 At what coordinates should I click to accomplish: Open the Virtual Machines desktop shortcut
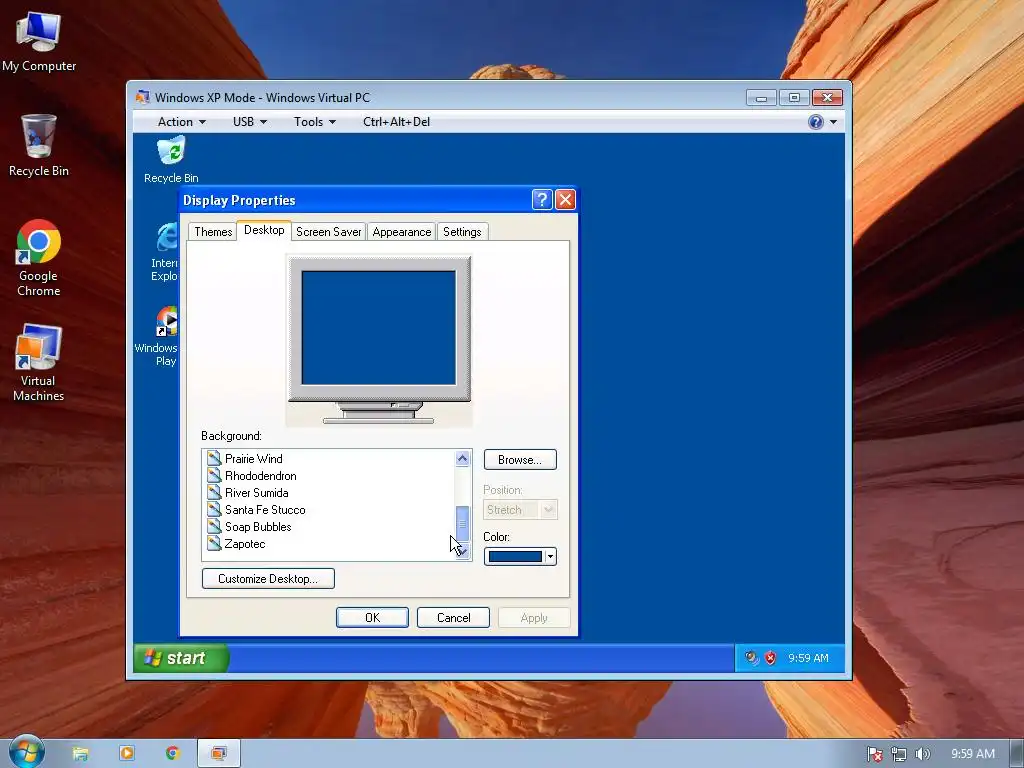tap(39, 362)
